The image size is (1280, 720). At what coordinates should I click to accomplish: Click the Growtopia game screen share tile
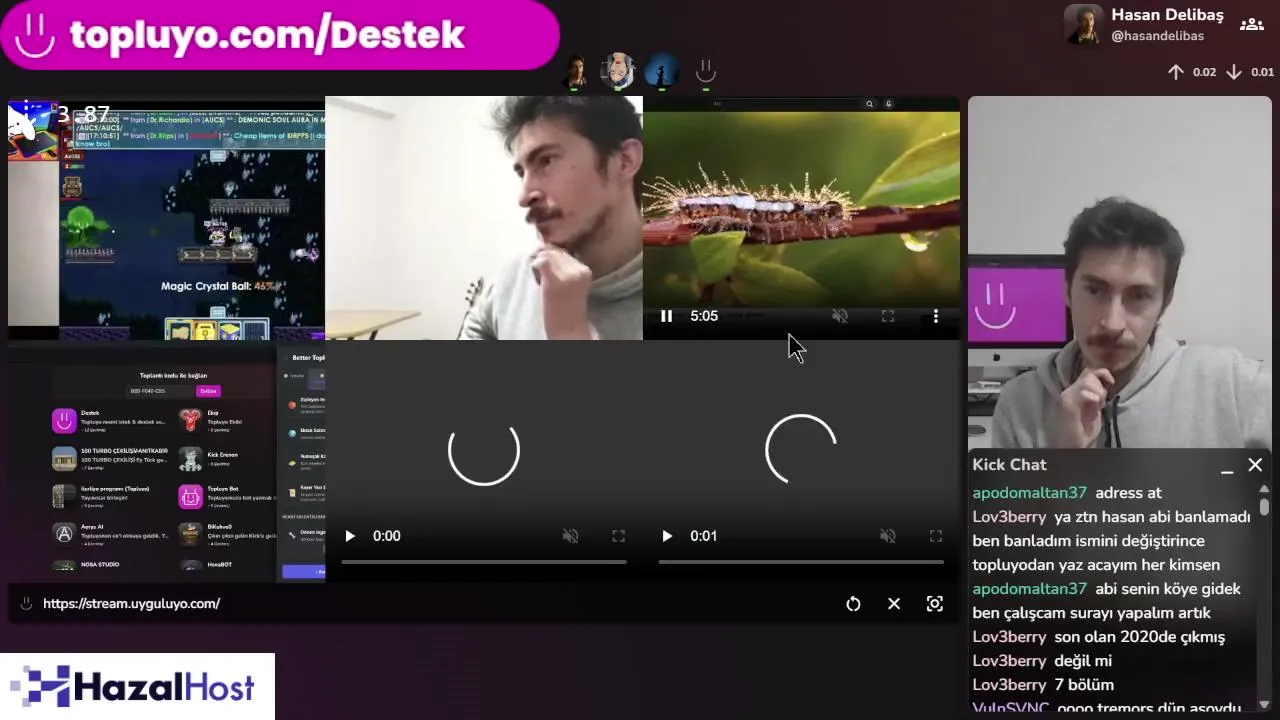point(166,218)
